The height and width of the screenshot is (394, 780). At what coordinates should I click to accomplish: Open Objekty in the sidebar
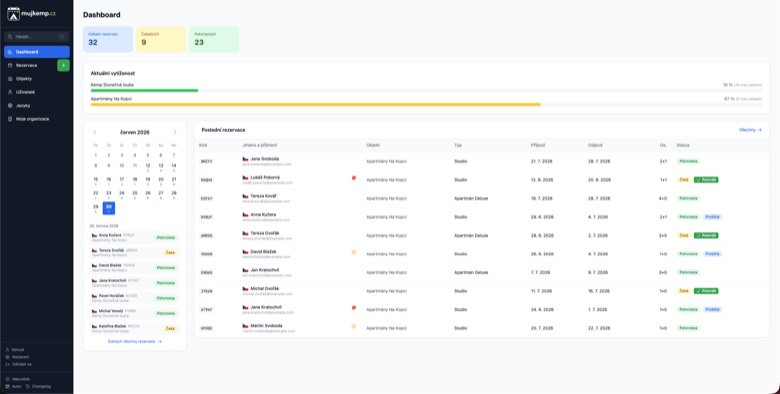coord(37,79)
